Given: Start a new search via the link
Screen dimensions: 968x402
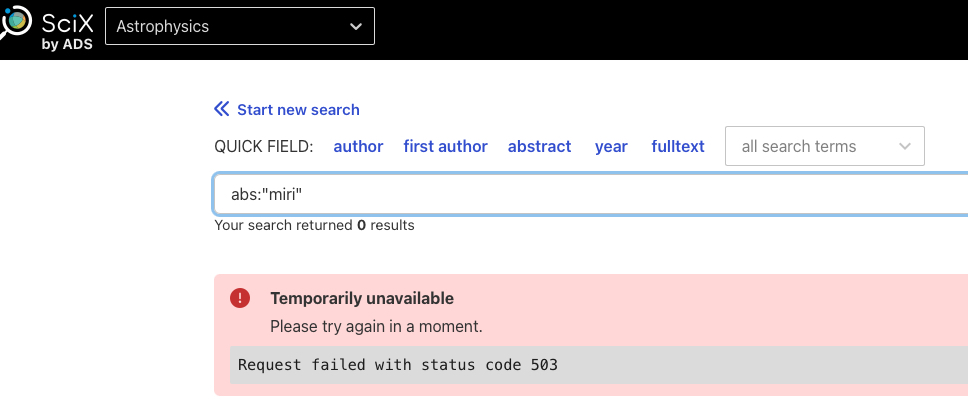Looking at the screenshot, I should pos(298,110).
